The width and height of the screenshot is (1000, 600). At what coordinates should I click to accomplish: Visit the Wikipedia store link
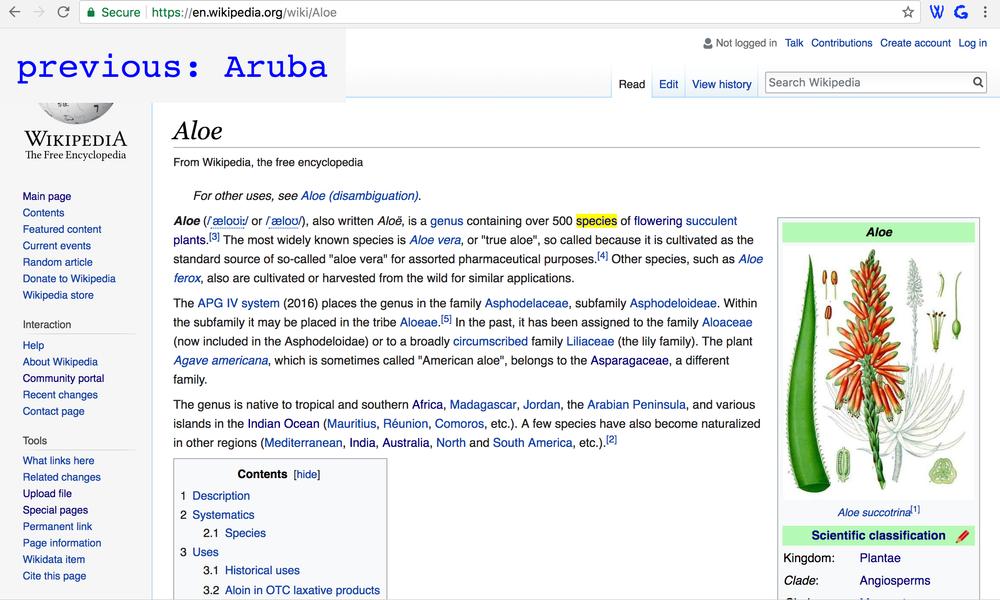[x=58, y=295]
